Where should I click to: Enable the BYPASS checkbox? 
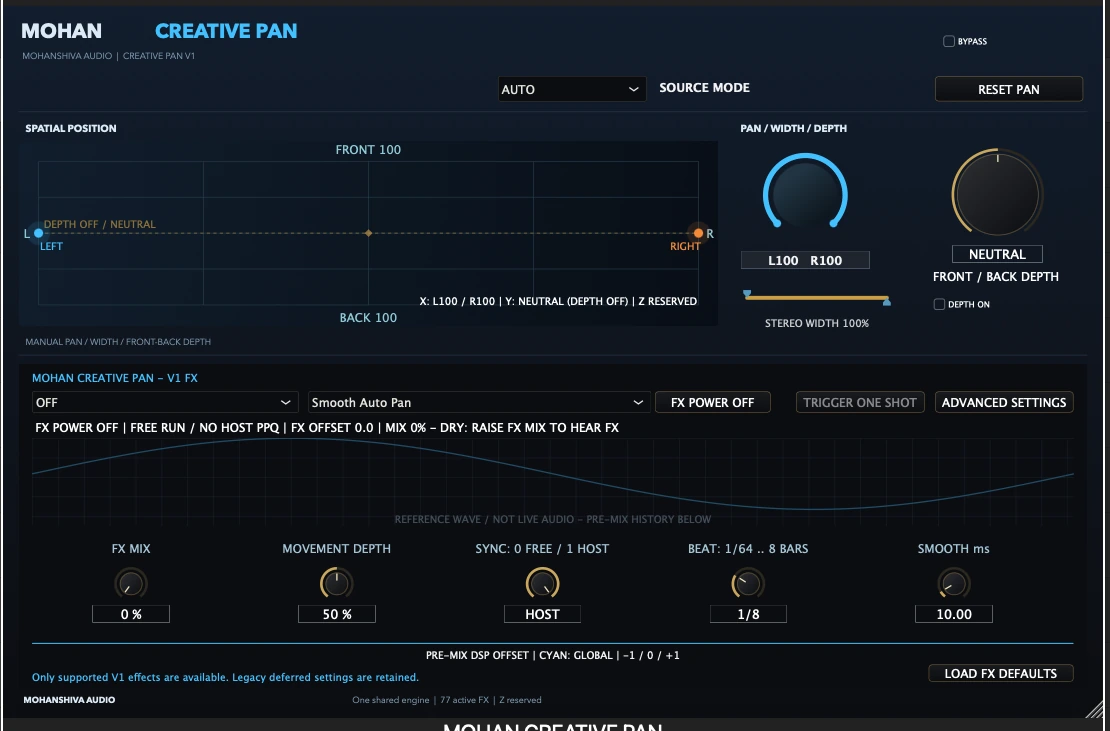pos(949,41)
